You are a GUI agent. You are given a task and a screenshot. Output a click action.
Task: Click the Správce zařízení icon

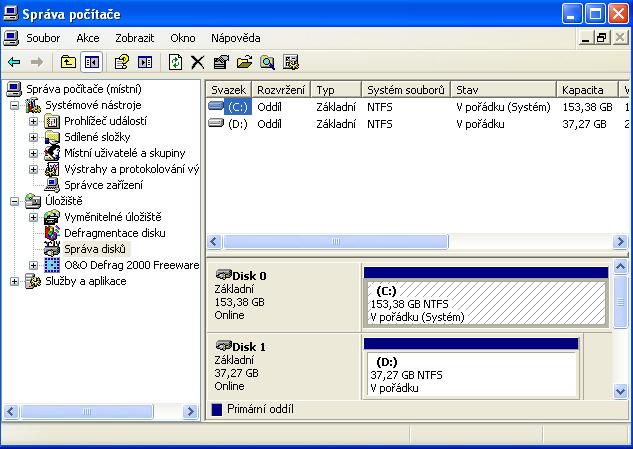pyautogui.click(x=52, y=185)
